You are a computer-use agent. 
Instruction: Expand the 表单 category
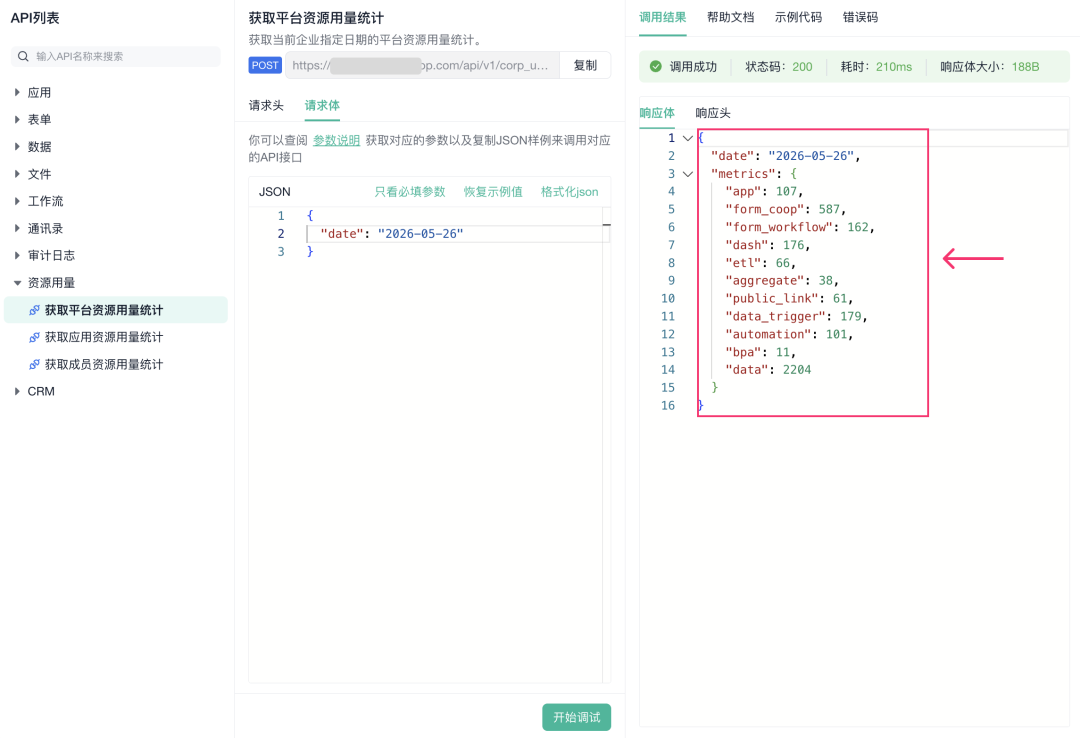[x=17, y=119]
